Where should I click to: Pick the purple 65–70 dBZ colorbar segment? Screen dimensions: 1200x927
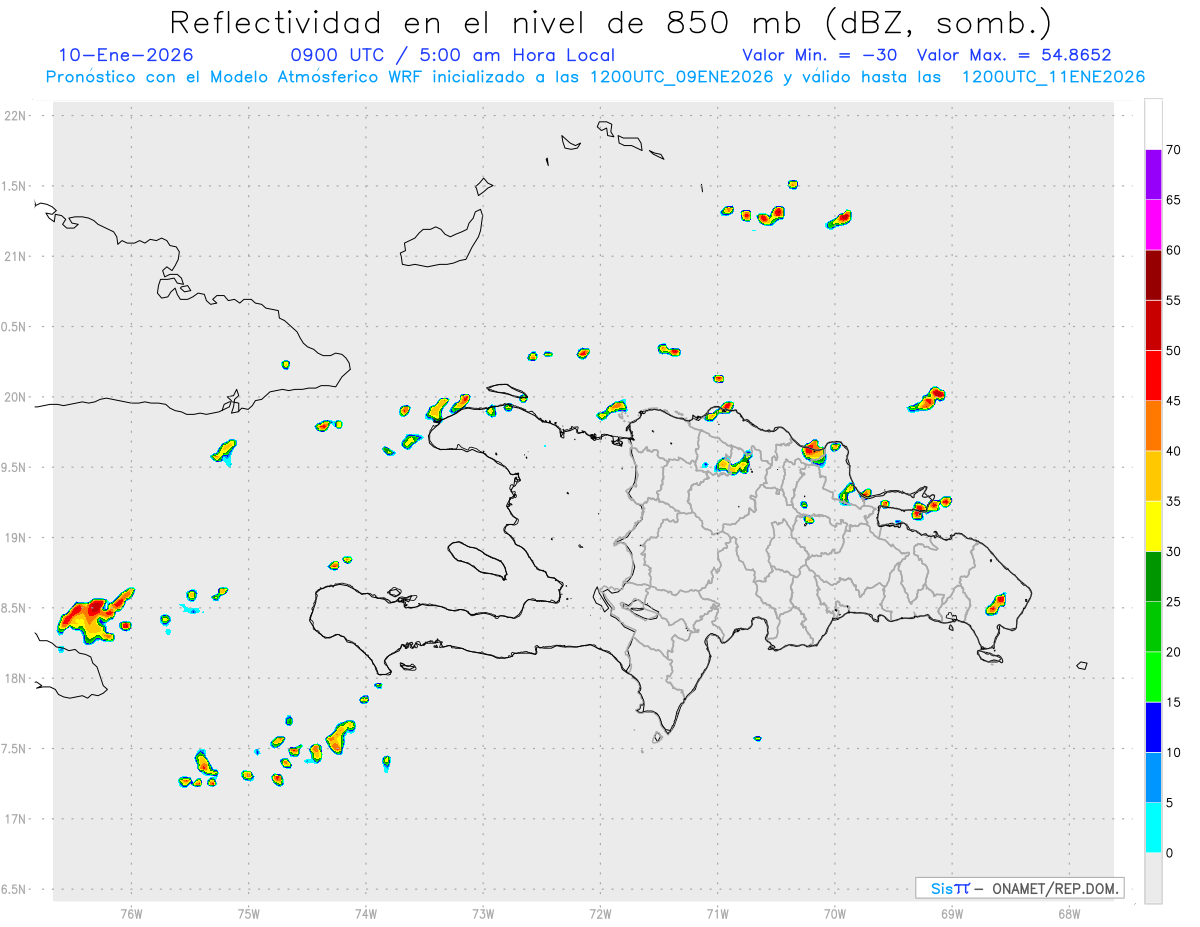pyautogui.click(x=1153, y=174)
